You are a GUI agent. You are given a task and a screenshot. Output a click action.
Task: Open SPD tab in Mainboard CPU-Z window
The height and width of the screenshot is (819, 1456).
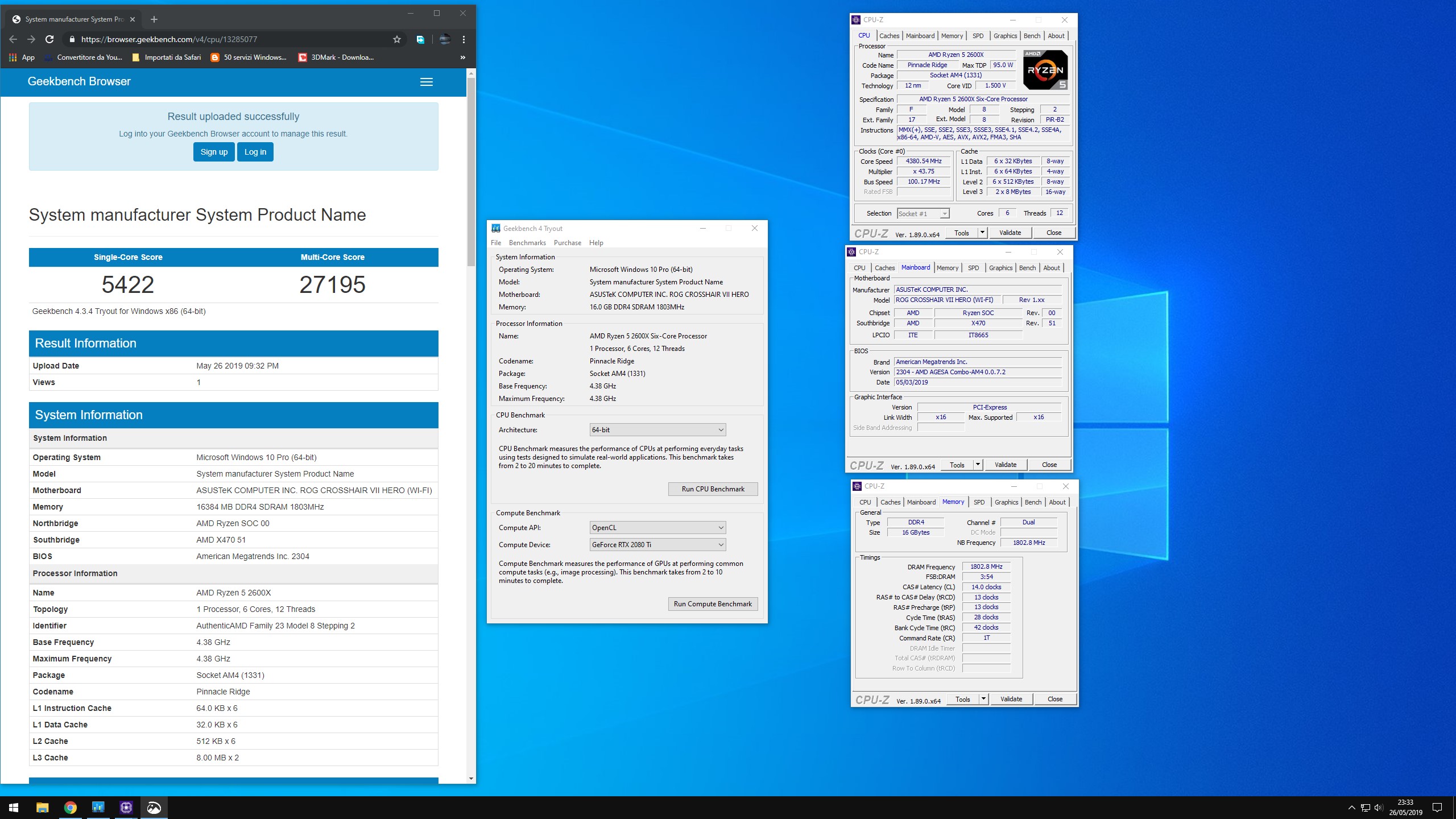click(x=974, y=268)
